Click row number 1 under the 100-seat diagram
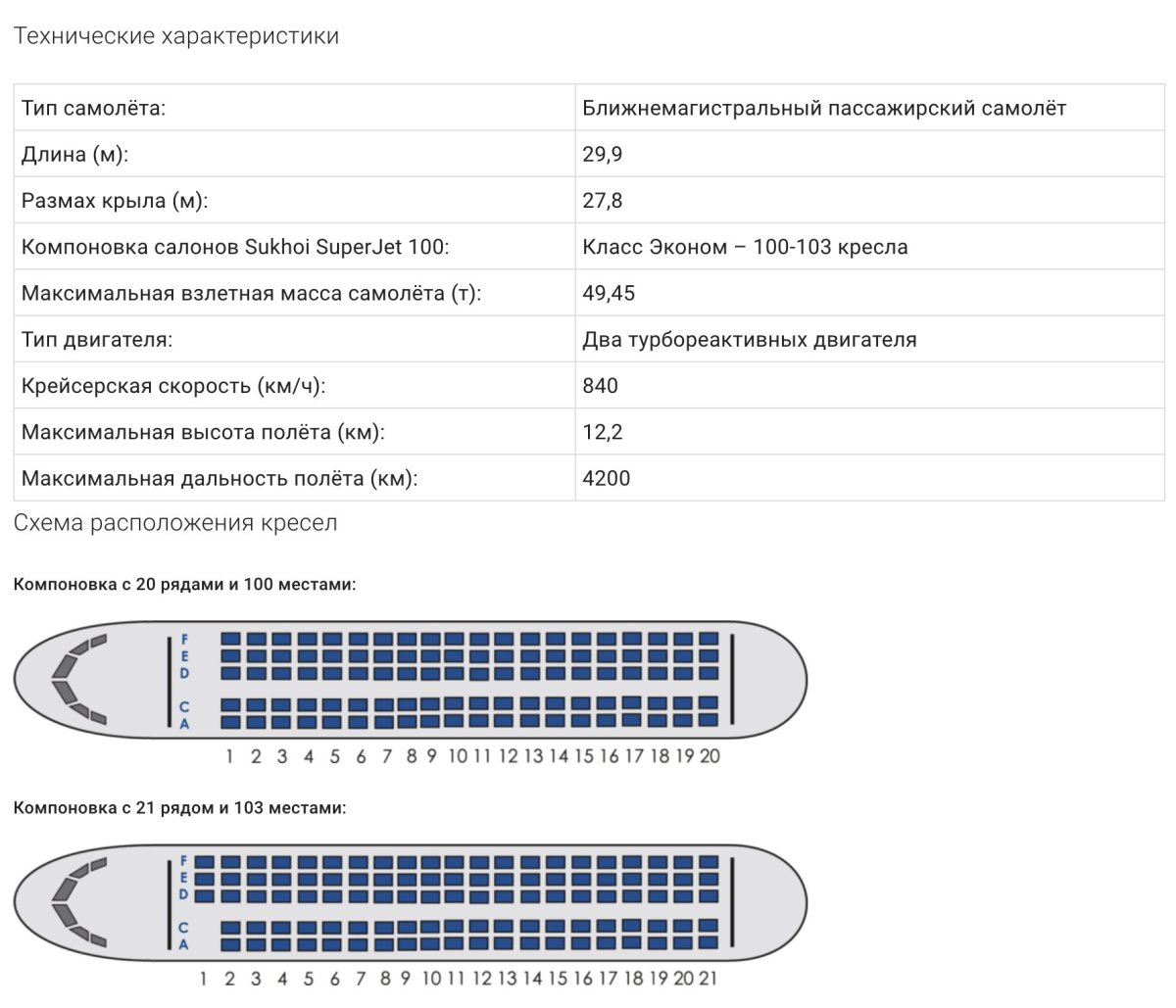This screenshot has width=1176, height=1008. coord(229,756)
